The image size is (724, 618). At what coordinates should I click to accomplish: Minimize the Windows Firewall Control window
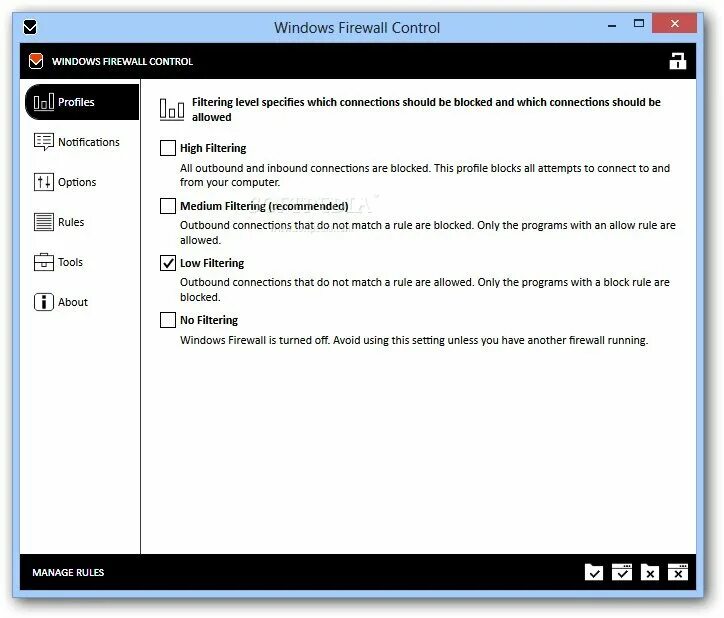[x=612, y=25]
